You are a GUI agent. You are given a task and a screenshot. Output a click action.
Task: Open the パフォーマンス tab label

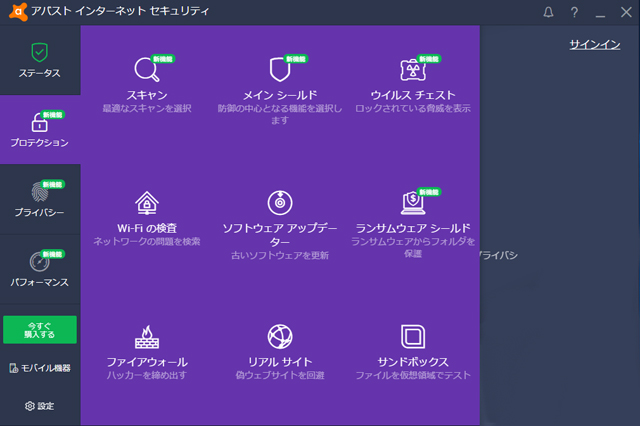[x=40, y=282]
